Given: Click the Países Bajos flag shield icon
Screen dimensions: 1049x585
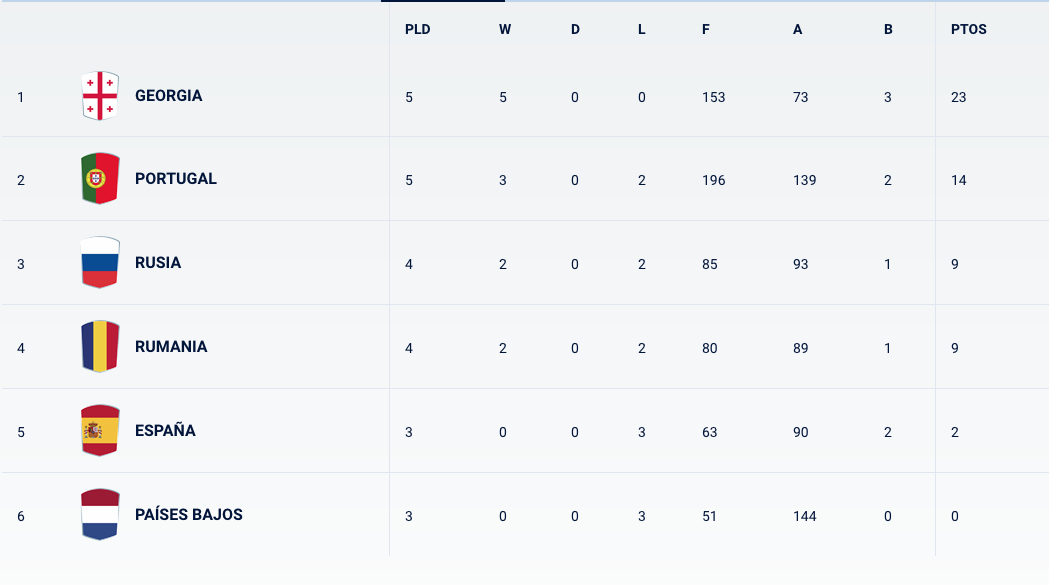Looking at the screenshot, I should point(100,515).
